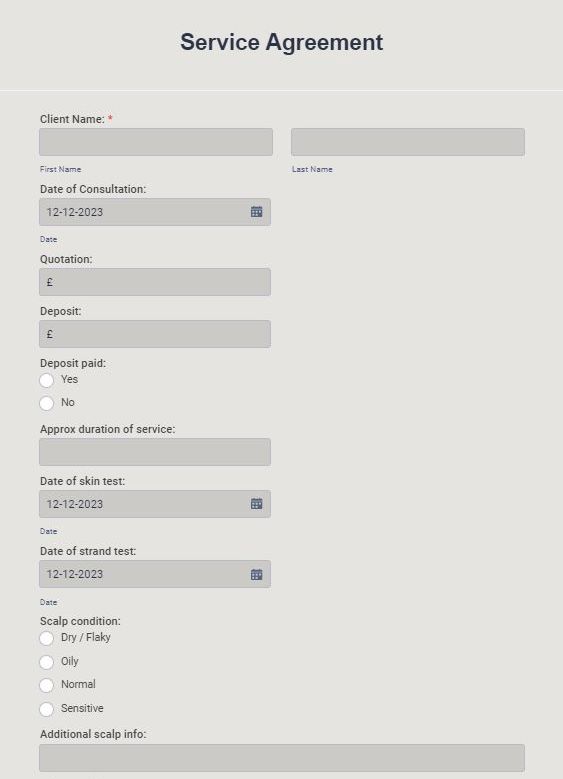Open calendar picker for Date of strand test
563x779 pixels.
click(256, 574)
